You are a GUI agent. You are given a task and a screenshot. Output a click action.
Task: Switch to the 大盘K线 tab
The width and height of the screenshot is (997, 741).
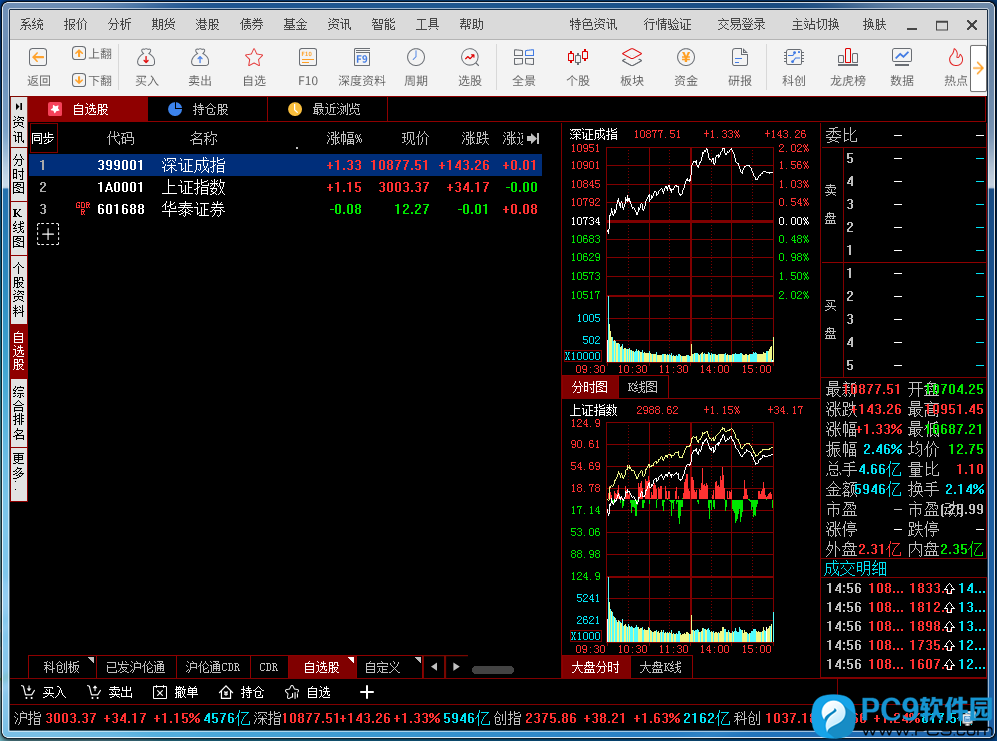660,667
